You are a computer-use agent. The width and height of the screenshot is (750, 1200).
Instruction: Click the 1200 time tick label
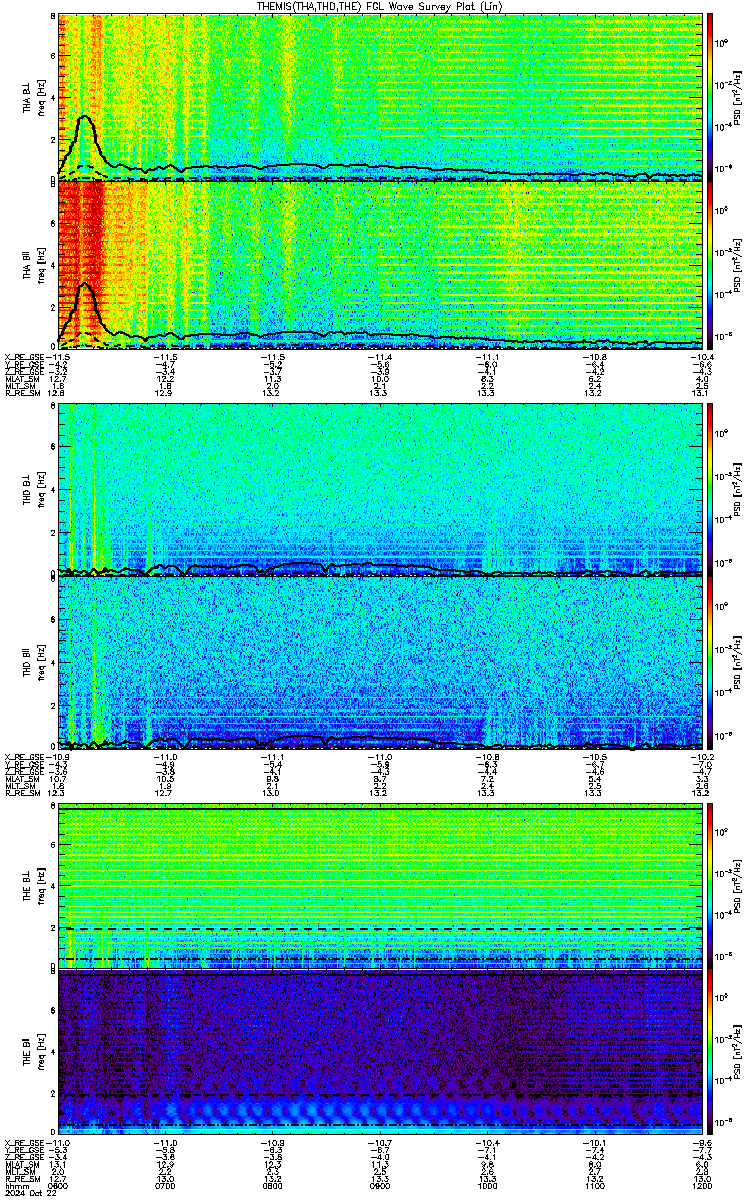point(700,1184)
